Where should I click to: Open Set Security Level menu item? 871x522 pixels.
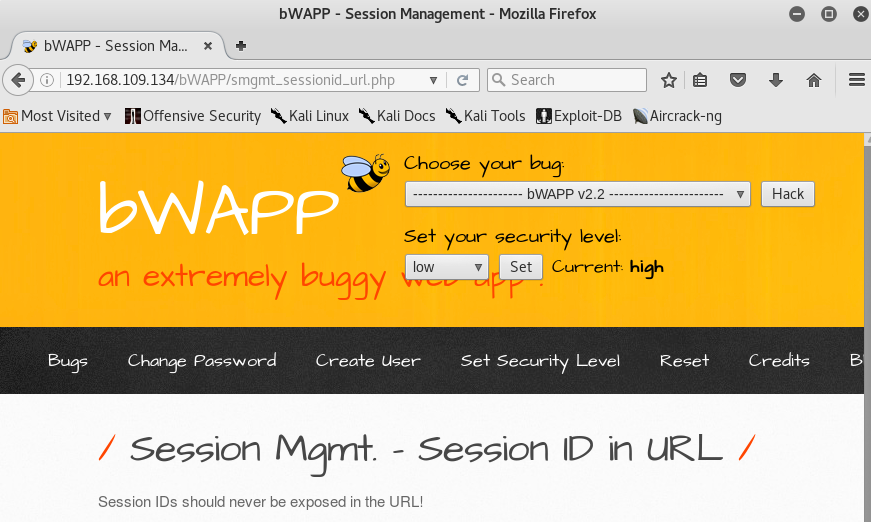tap(540, 361)
